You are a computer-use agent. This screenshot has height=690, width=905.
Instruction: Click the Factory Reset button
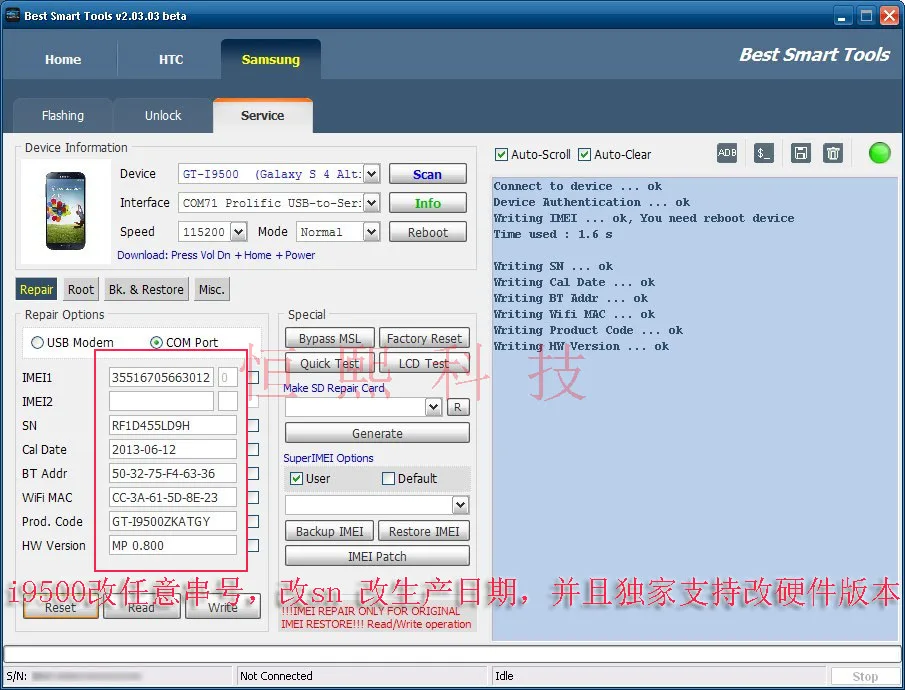click(424, 338)
